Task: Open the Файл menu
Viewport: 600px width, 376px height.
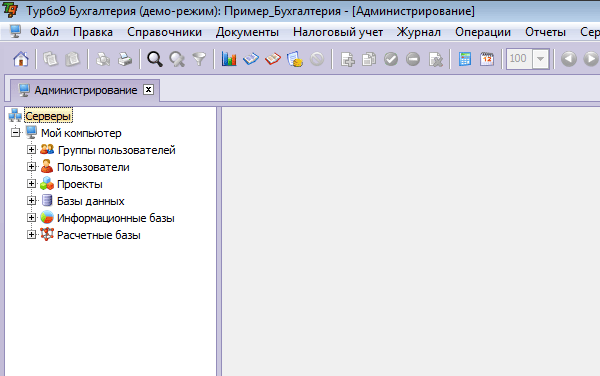Action: tap(44, 32)
